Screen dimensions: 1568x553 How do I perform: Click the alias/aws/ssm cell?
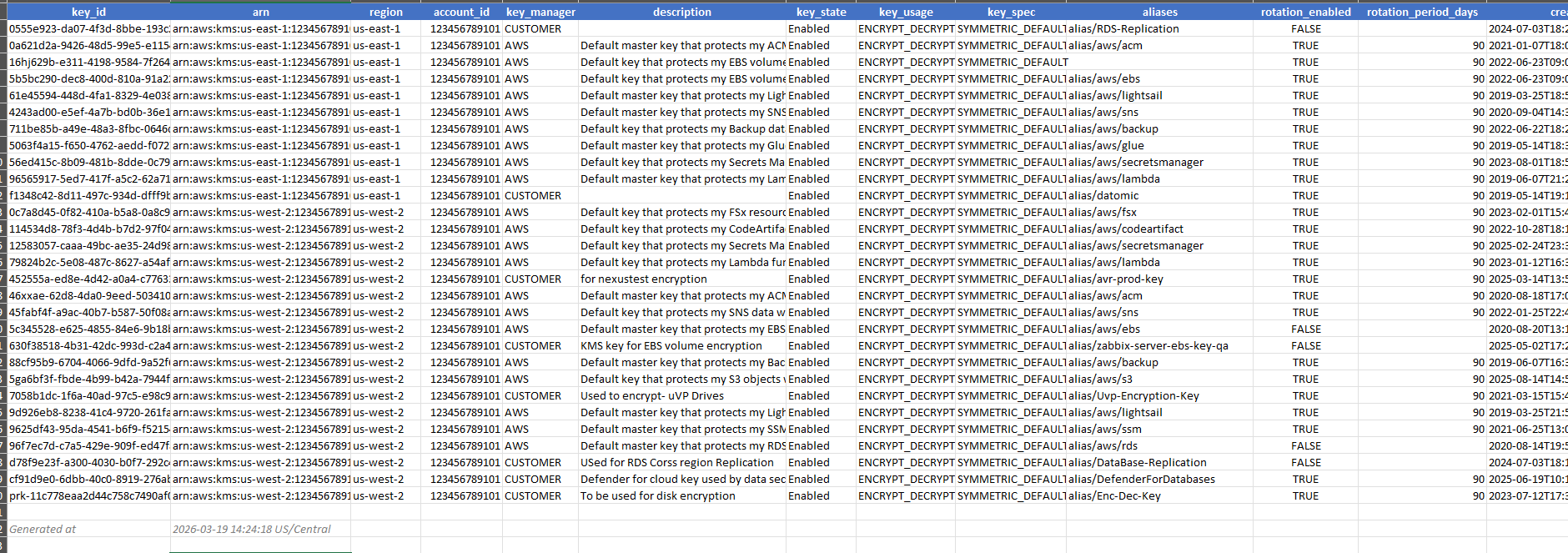[x=1159, y=429]
